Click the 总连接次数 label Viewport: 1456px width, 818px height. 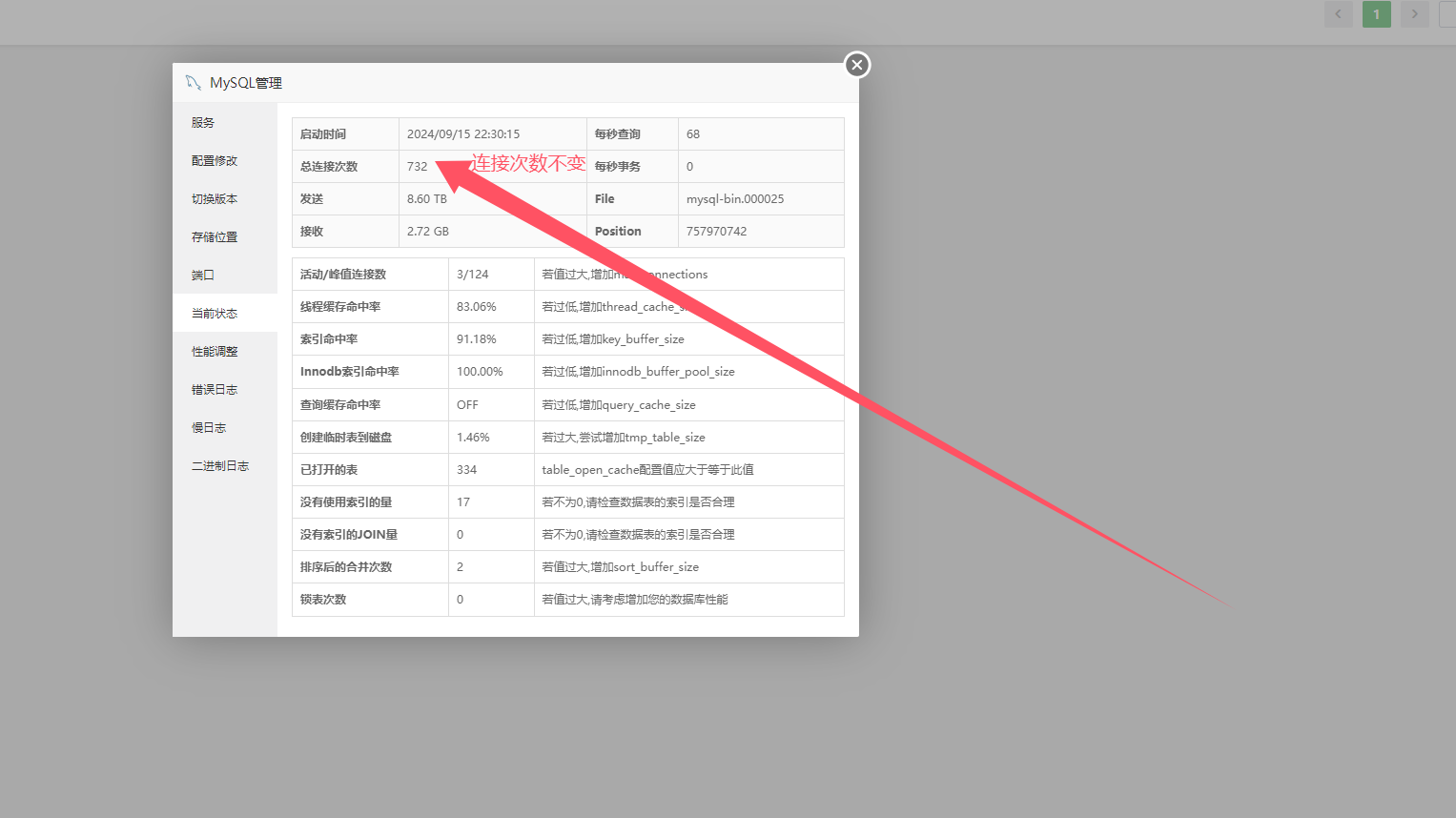tap(329, 167)
